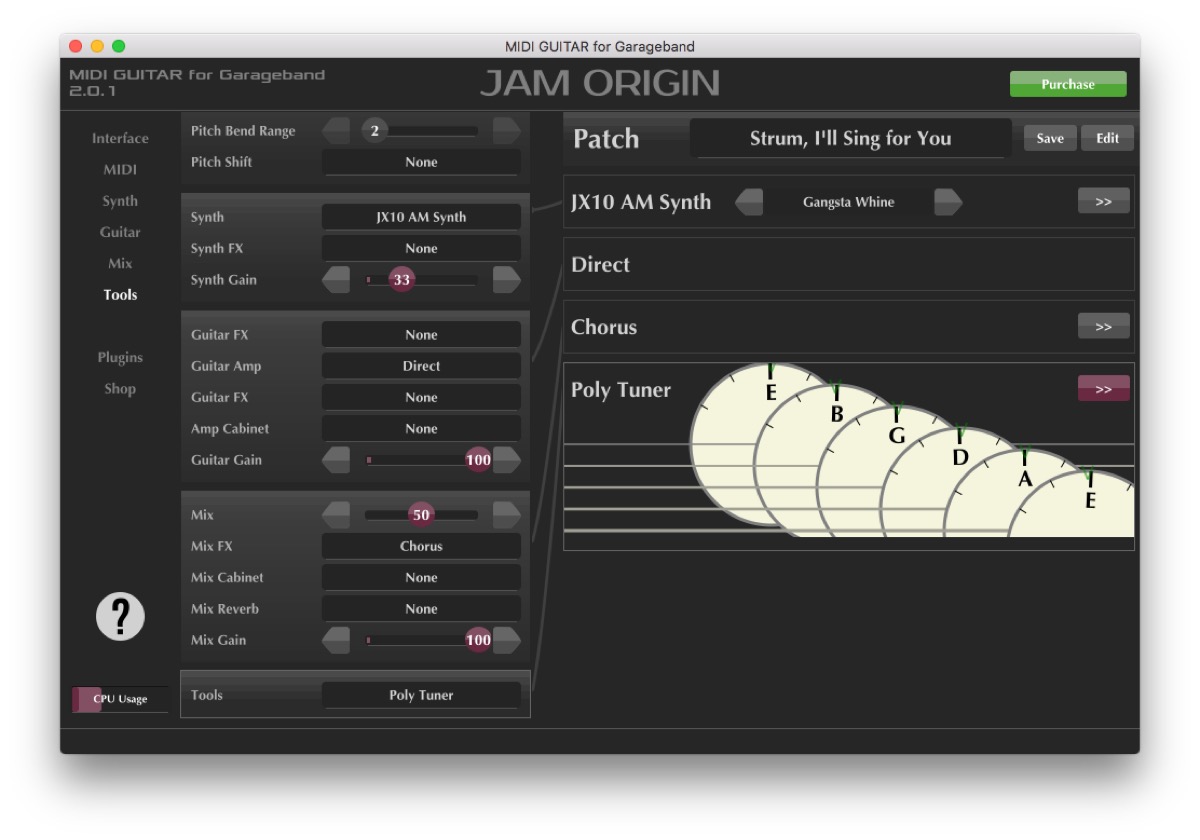Select next JX10 AM Synth preset
The width and height of the screenshot is (1200, 840).
click(948, 202)
